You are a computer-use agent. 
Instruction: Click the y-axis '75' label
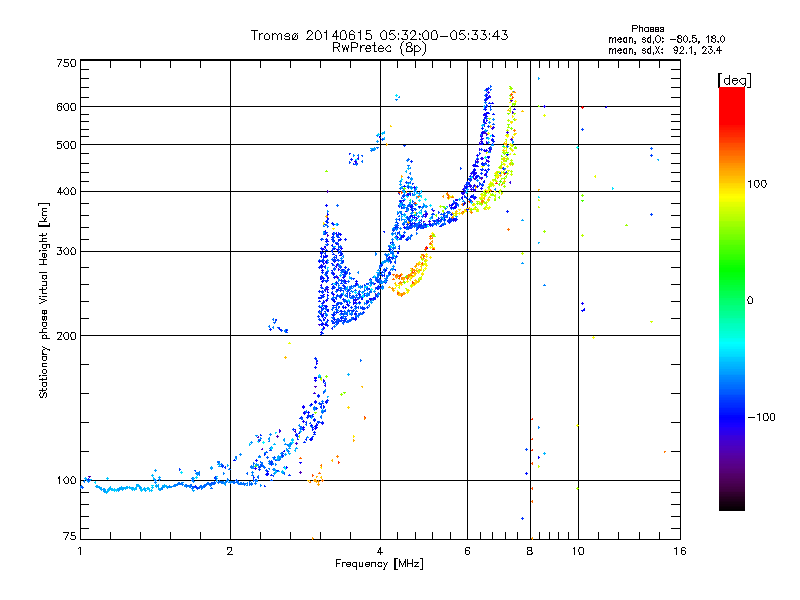click(70, 536)
